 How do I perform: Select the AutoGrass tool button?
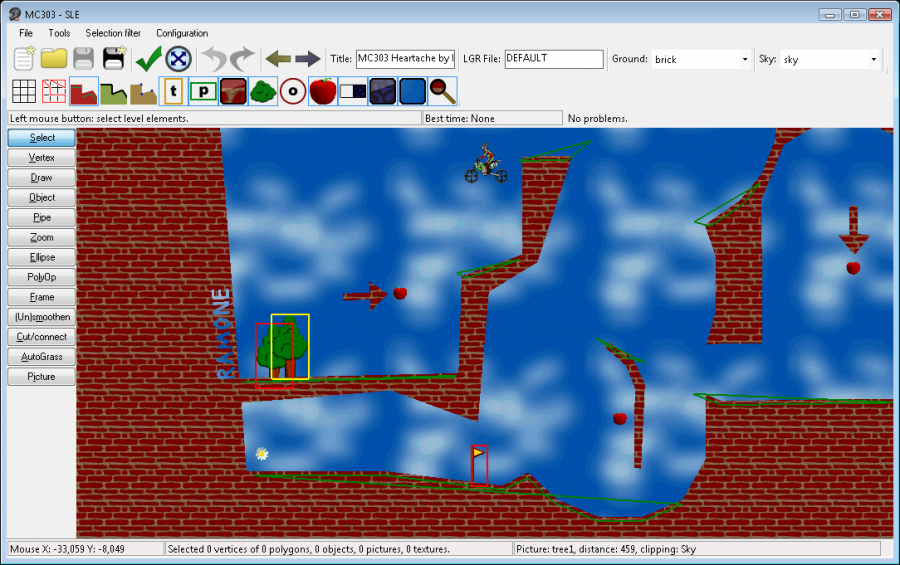click(41, 357)
